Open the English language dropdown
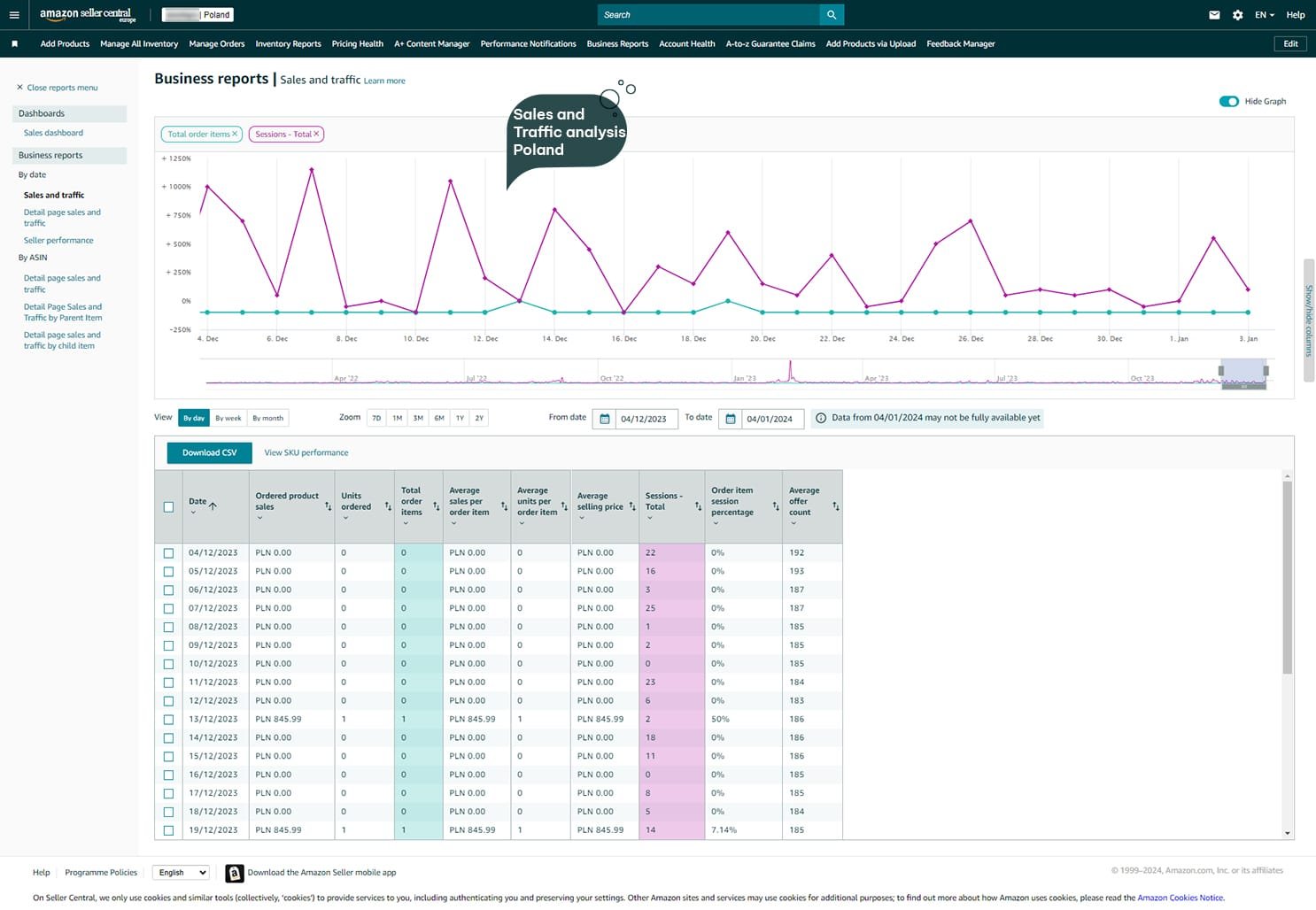Image resolution: width=1316 pixels, height=910 pixels. coord(181,873)
